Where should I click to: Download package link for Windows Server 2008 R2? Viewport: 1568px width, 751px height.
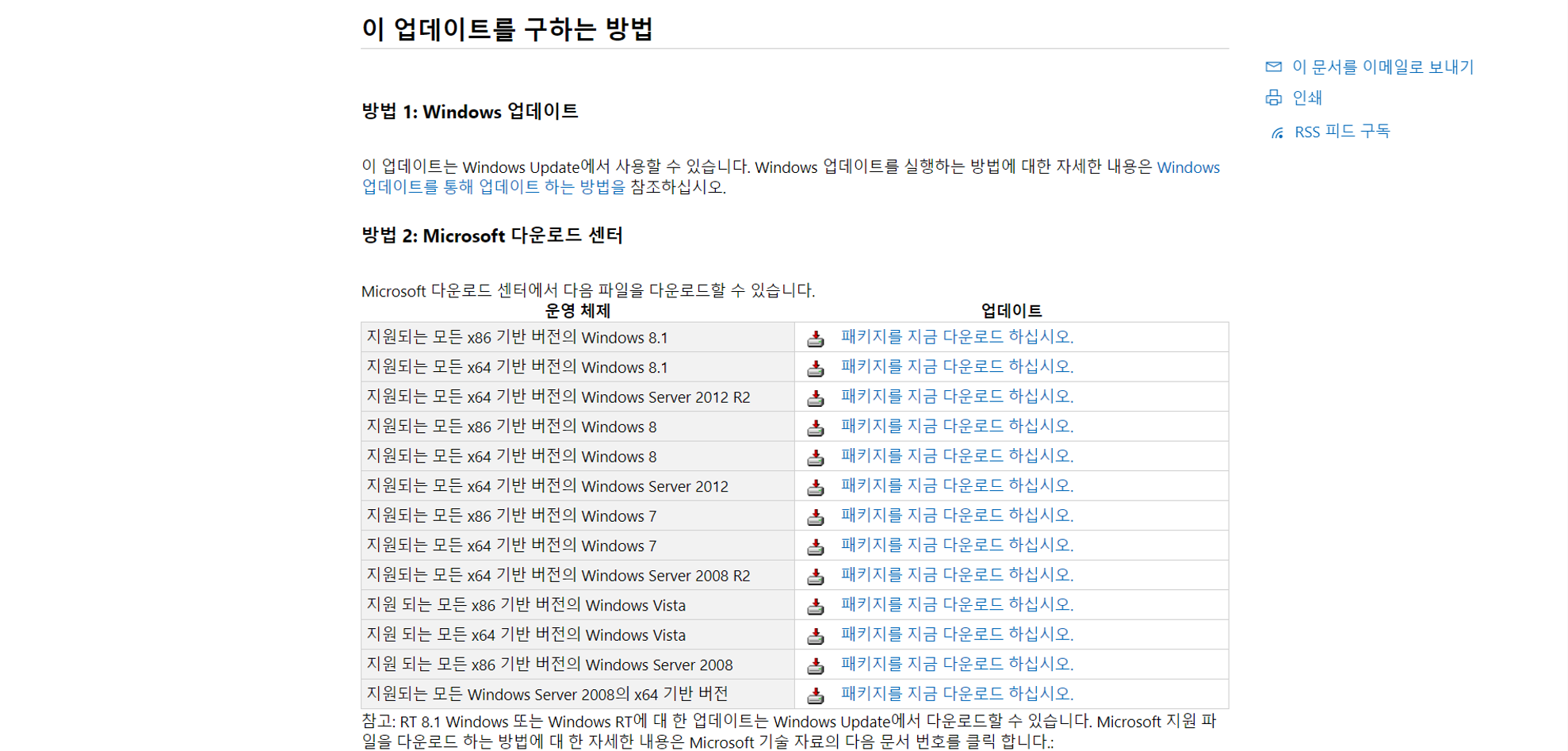957,574
